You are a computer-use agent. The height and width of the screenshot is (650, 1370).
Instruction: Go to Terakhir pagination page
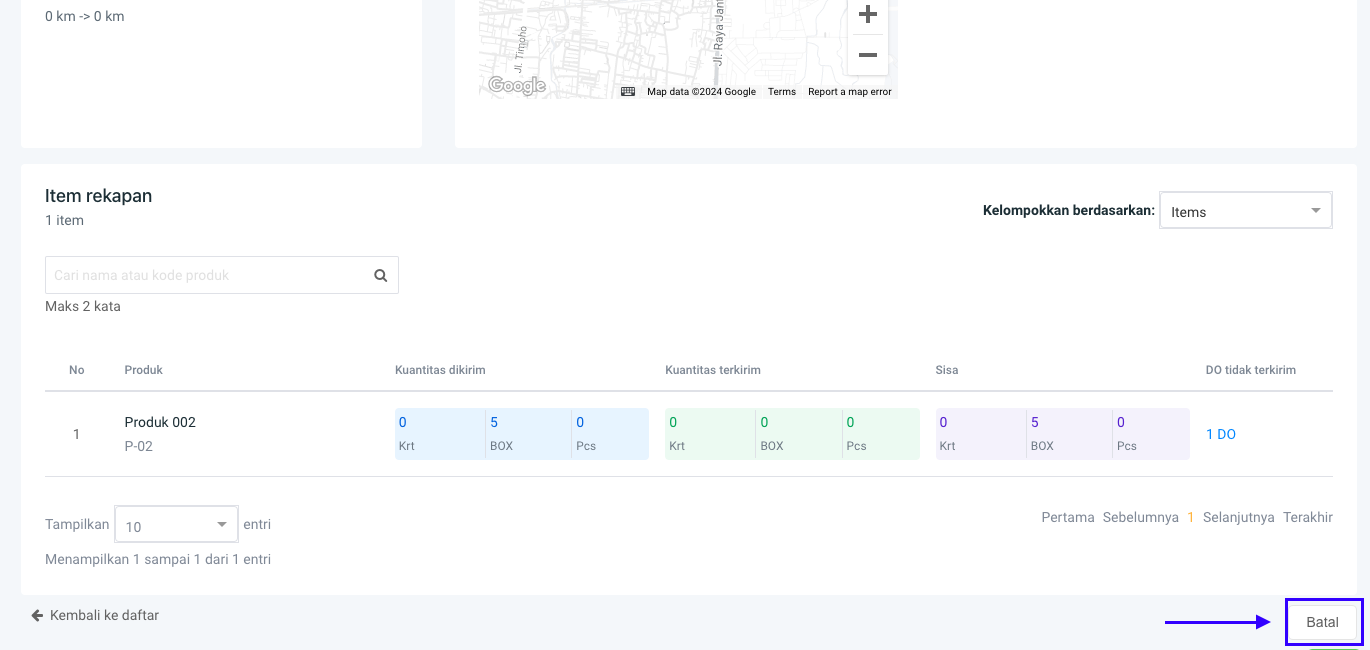click(x=1307, y=517)
